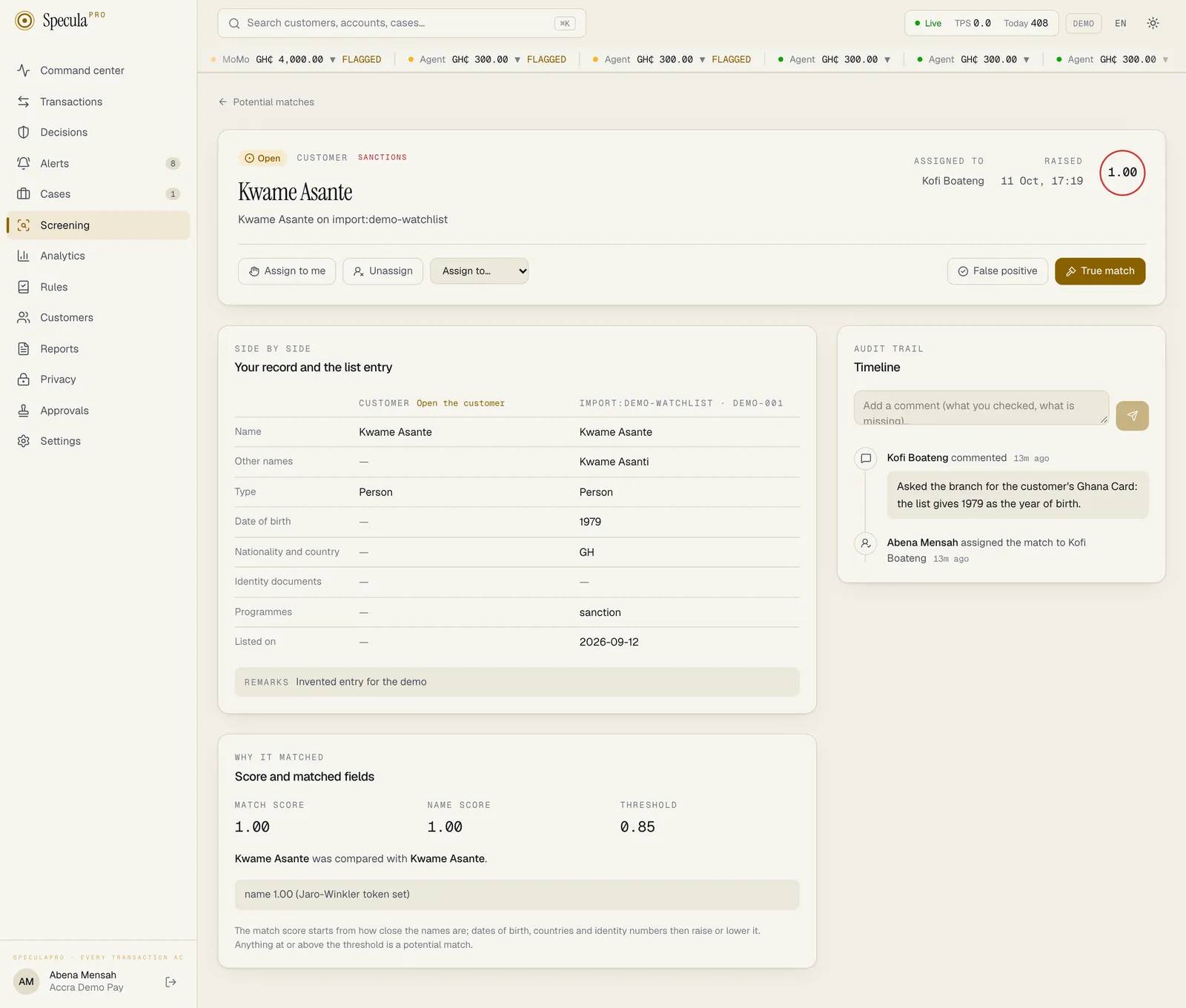The height and width of the screenshot is (1008, 1186).
Task: Toggle light/dark theme sun icon
Action: (1153, 23)
